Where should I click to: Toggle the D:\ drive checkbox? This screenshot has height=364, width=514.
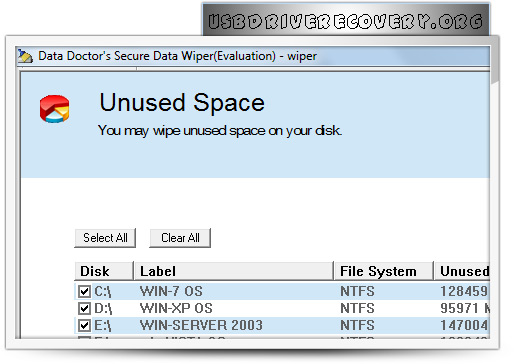(x=84, y=308)
